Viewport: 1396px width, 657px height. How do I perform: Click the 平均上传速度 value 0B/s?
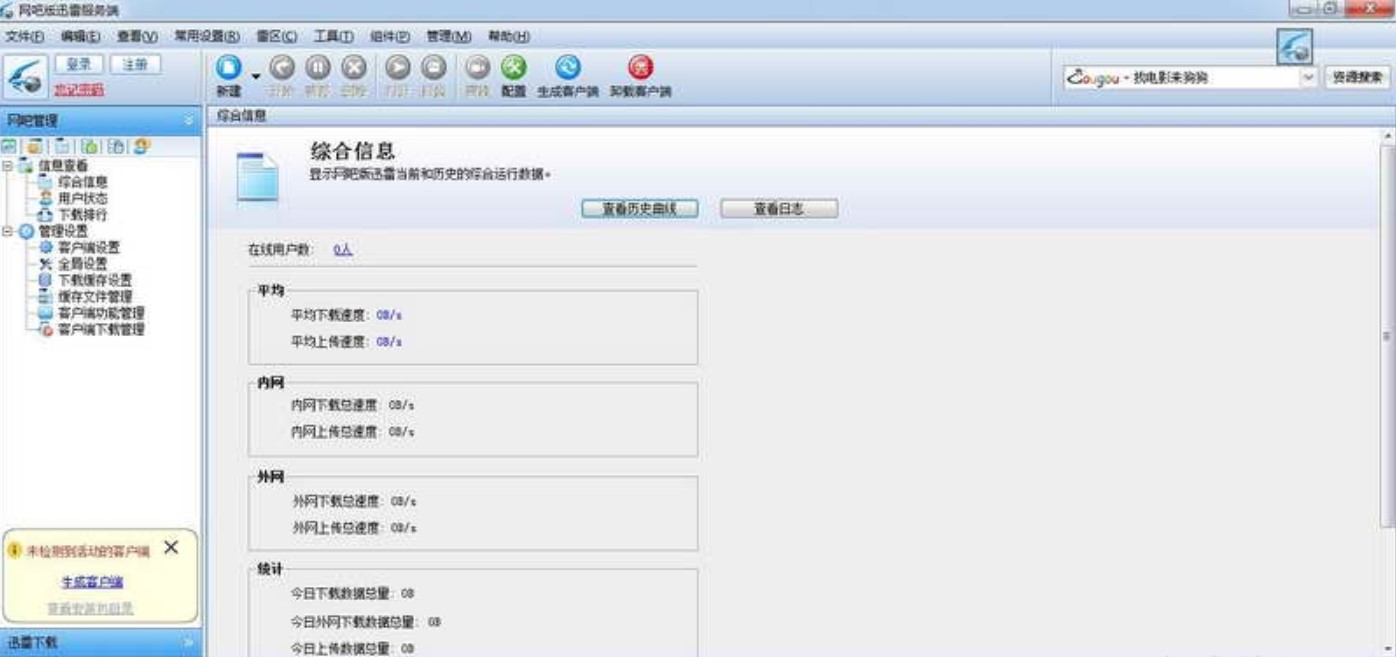click(389, 342)
